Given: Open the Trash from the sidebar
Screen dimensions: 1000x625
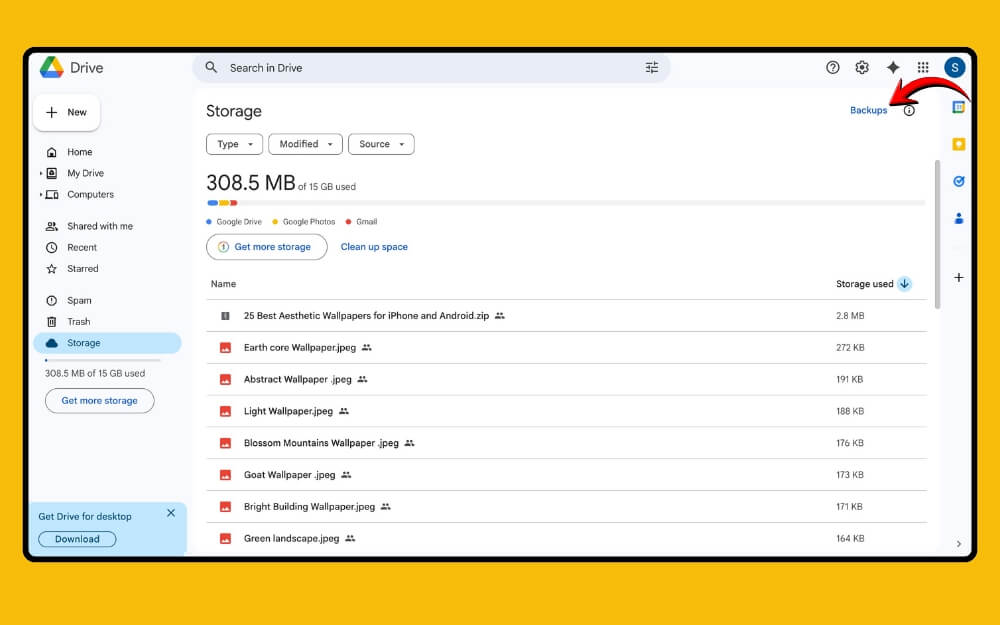Looking at the screenshot, I should (x=75, y=321).
